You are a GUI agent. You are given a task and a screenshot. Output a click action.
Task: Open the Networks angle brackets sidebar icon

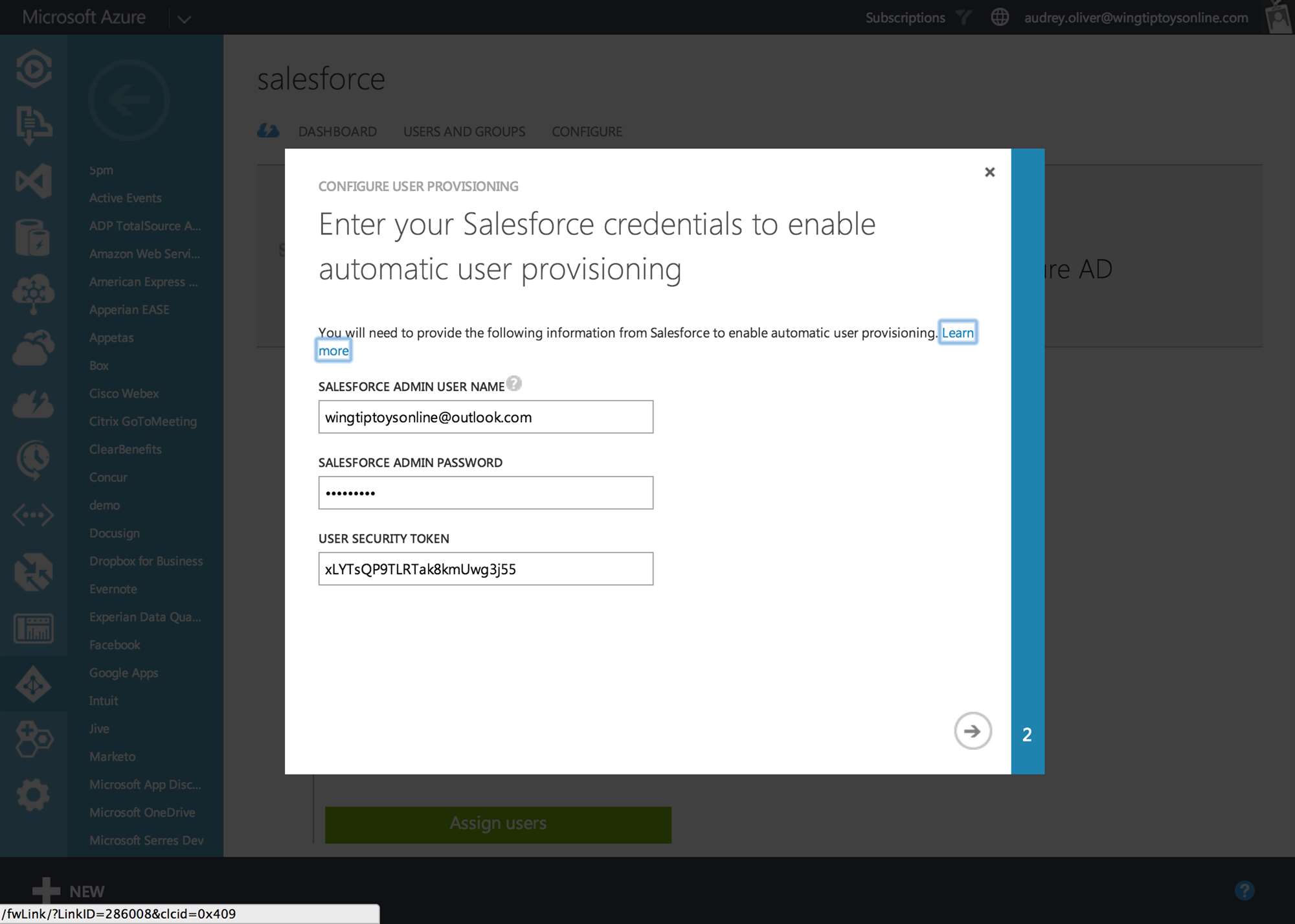[x=34, y=515]
